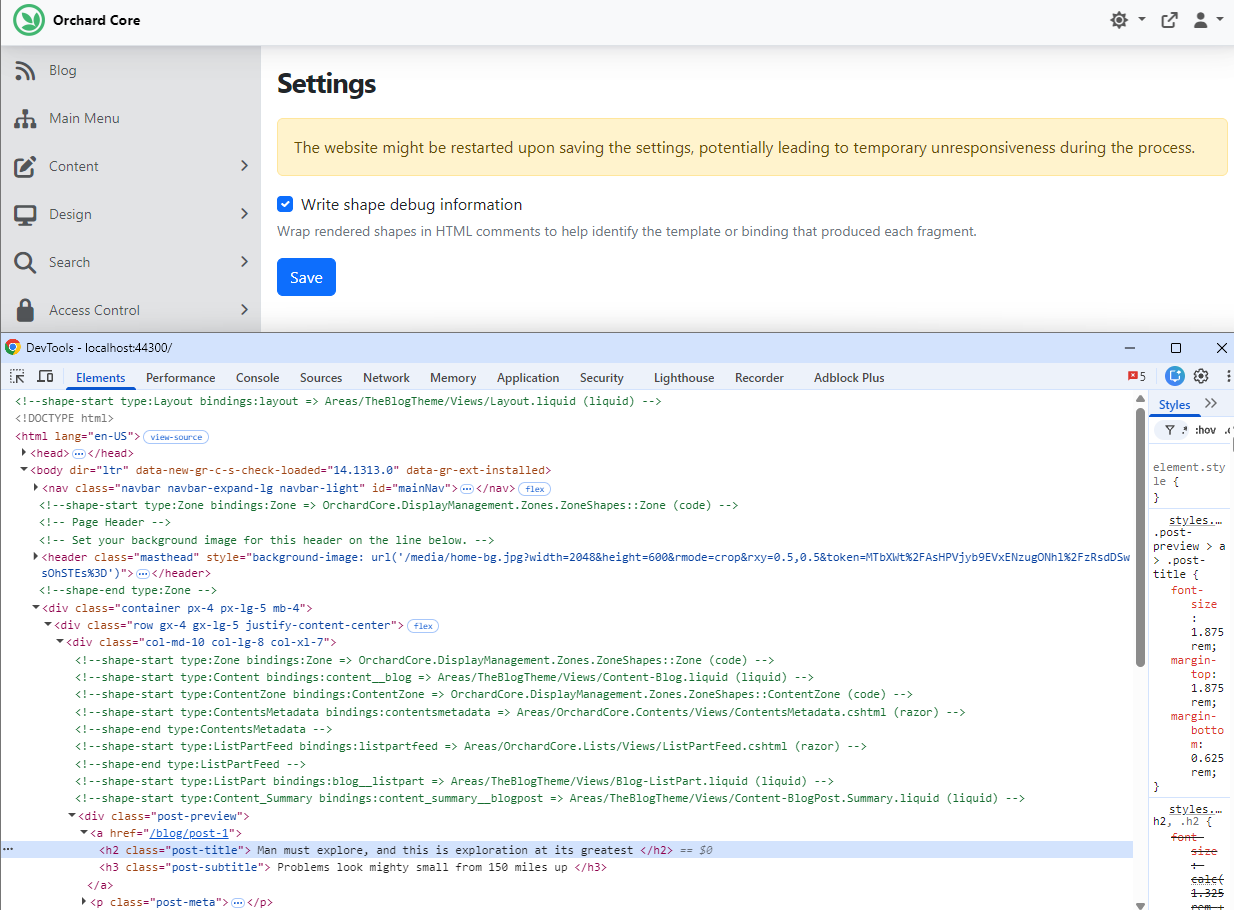Expand the Content sidebar menu chevron
The height and width of the screenshot is (910, 1234).
244,166
